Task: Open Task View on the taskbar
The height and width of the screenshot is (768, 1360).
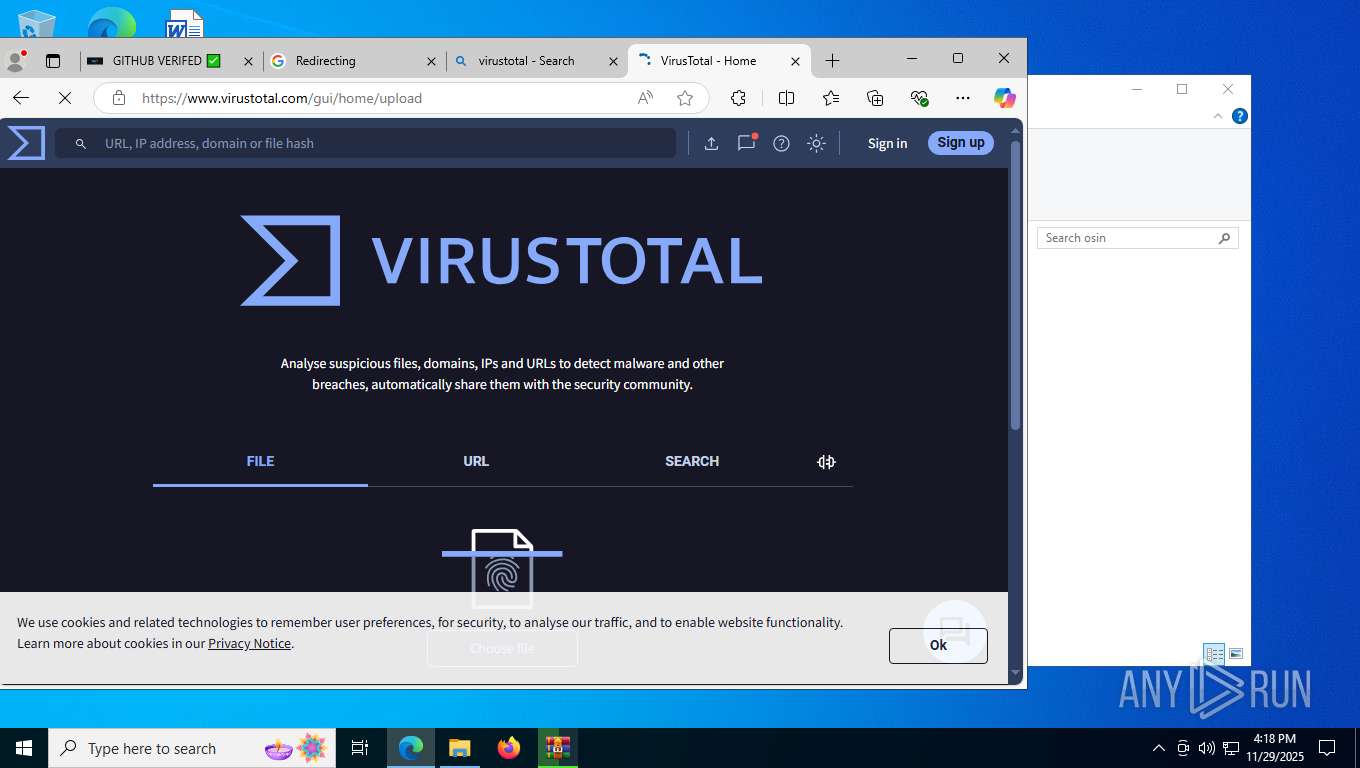Action: 360,748
